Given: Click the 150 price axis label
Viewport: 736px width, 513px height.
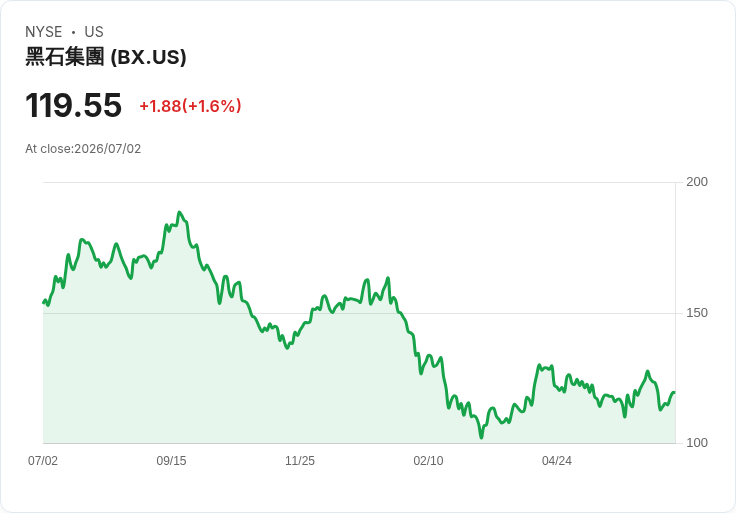Looking at the screenshot, I should pos(697,313).
